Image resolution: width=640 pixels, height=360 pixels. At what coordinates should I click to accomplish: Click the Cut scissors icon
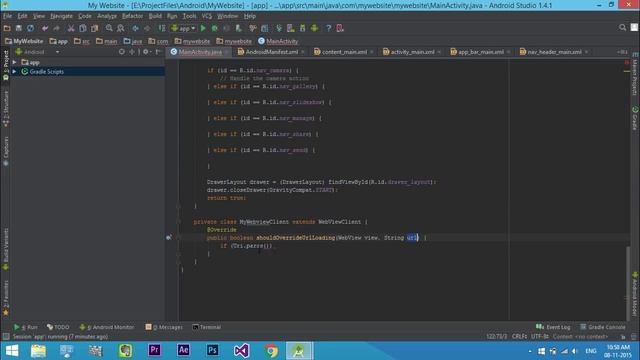(x=71, y=28)
